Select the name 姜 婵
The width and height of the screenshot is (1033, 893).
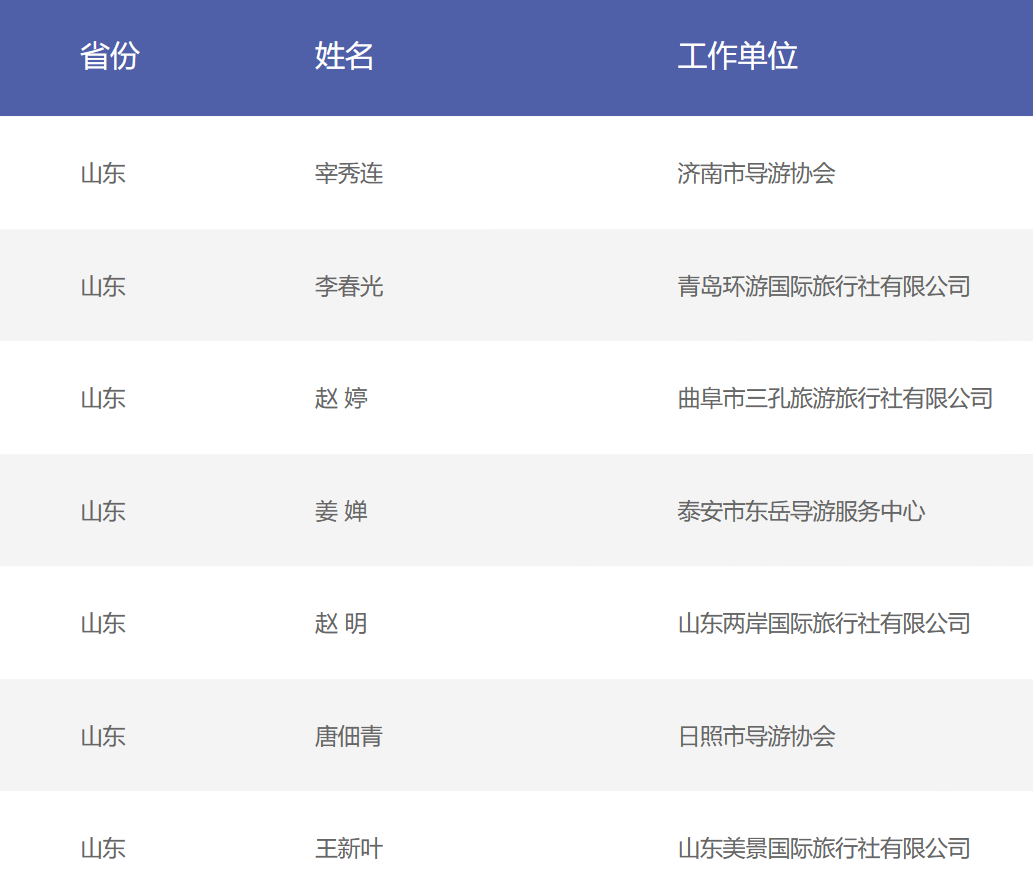tap(341, 511)
